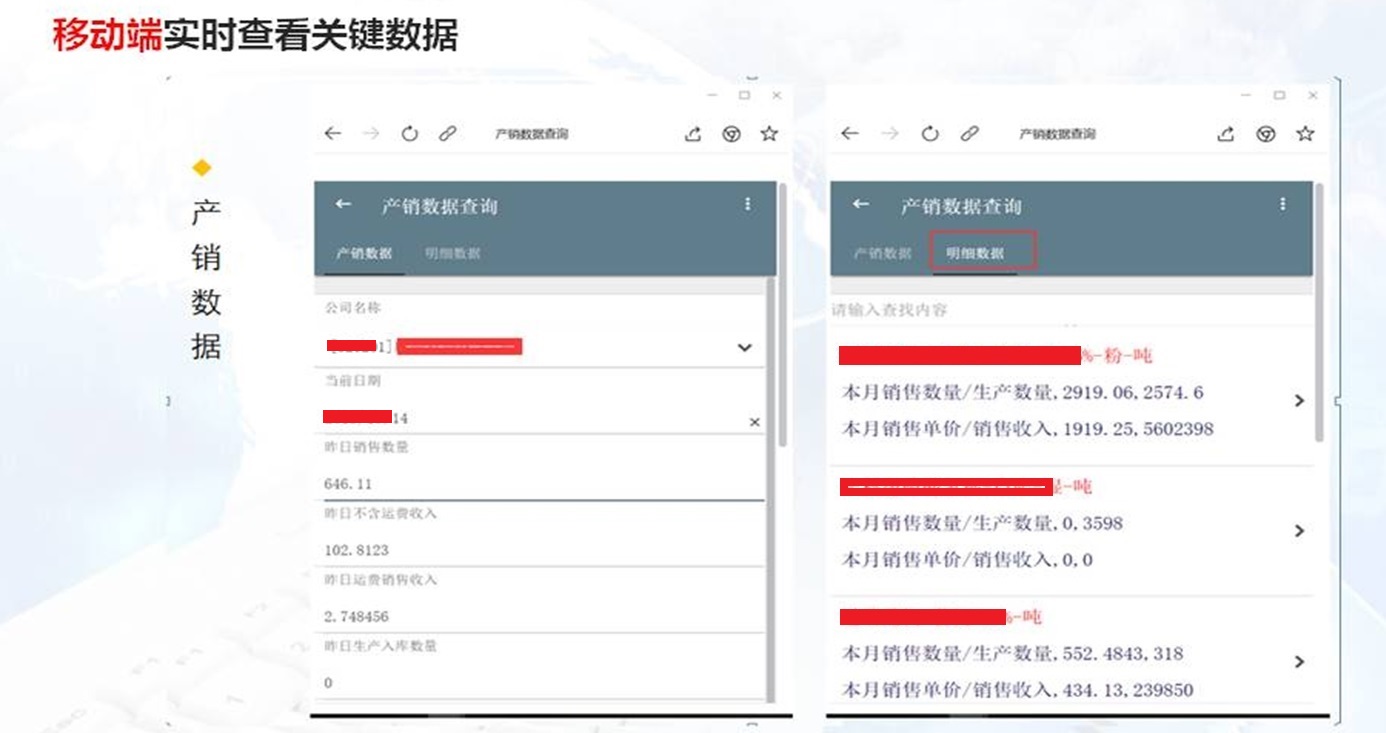
Task: Expand first product row ending 粉-吨
Action: pyautogui.click(x=1299, y=400)
